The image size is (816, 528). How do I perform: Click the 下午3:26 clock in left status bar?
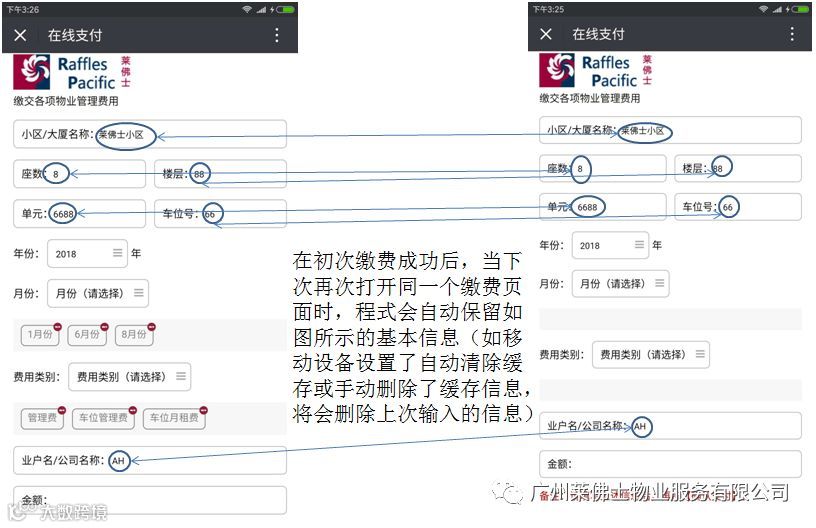click(x=23, y=9)
